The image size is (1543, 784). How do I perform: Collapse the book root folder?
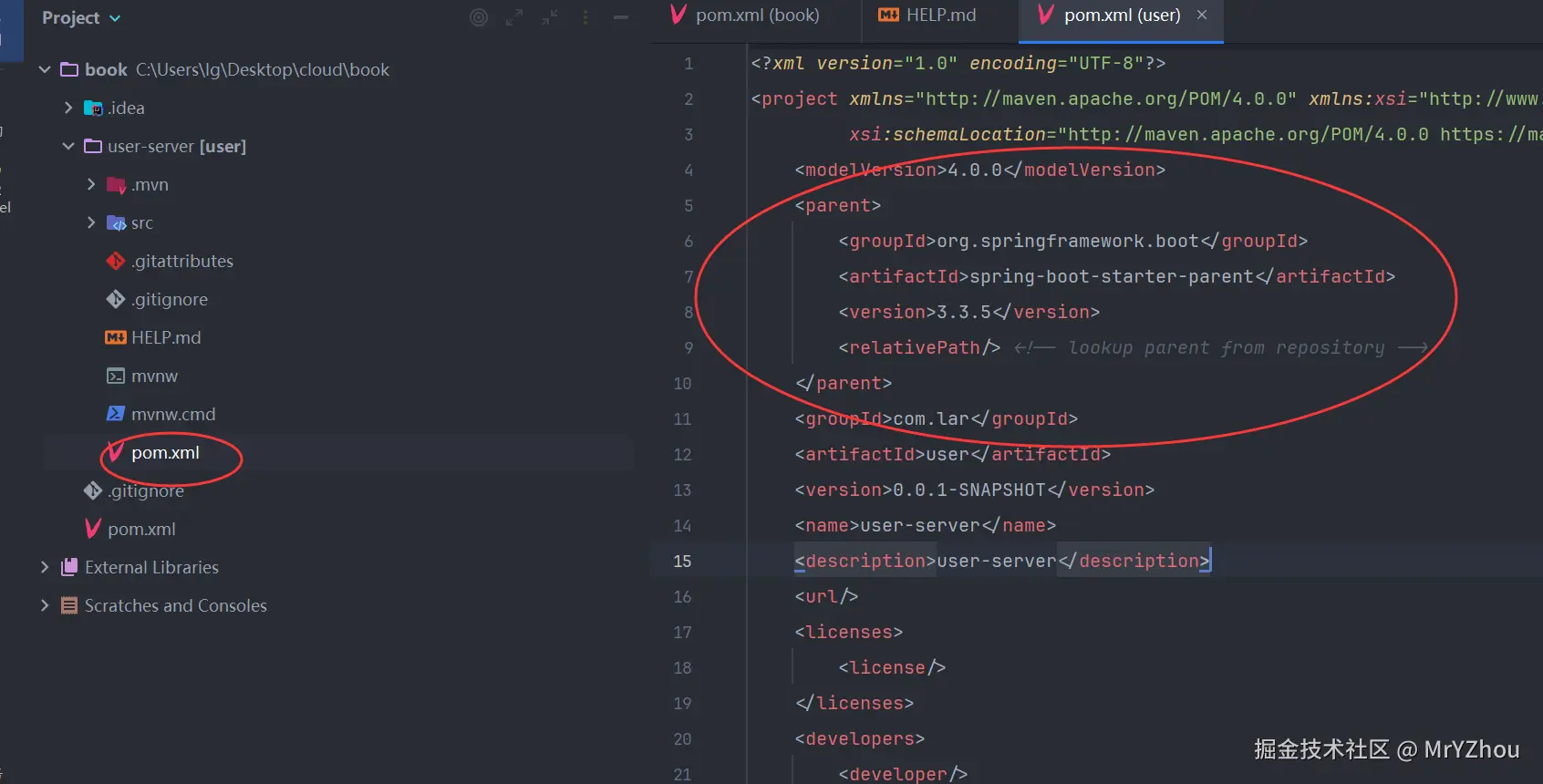point(44,69)
